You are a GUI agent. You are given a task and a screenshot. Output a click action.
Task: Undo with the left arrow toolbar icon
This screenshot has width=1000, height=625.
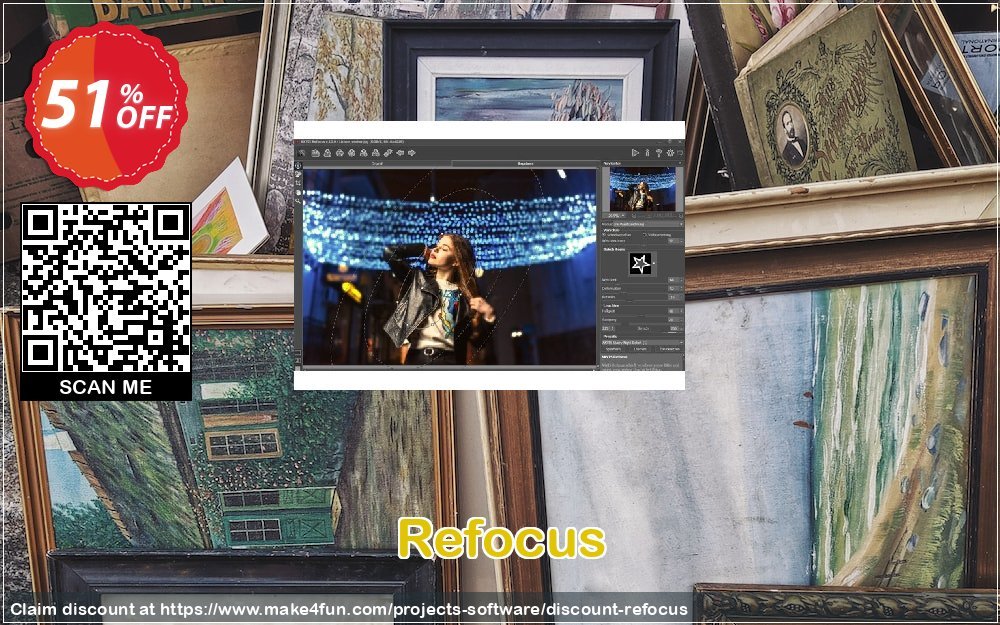coord(400,153)
